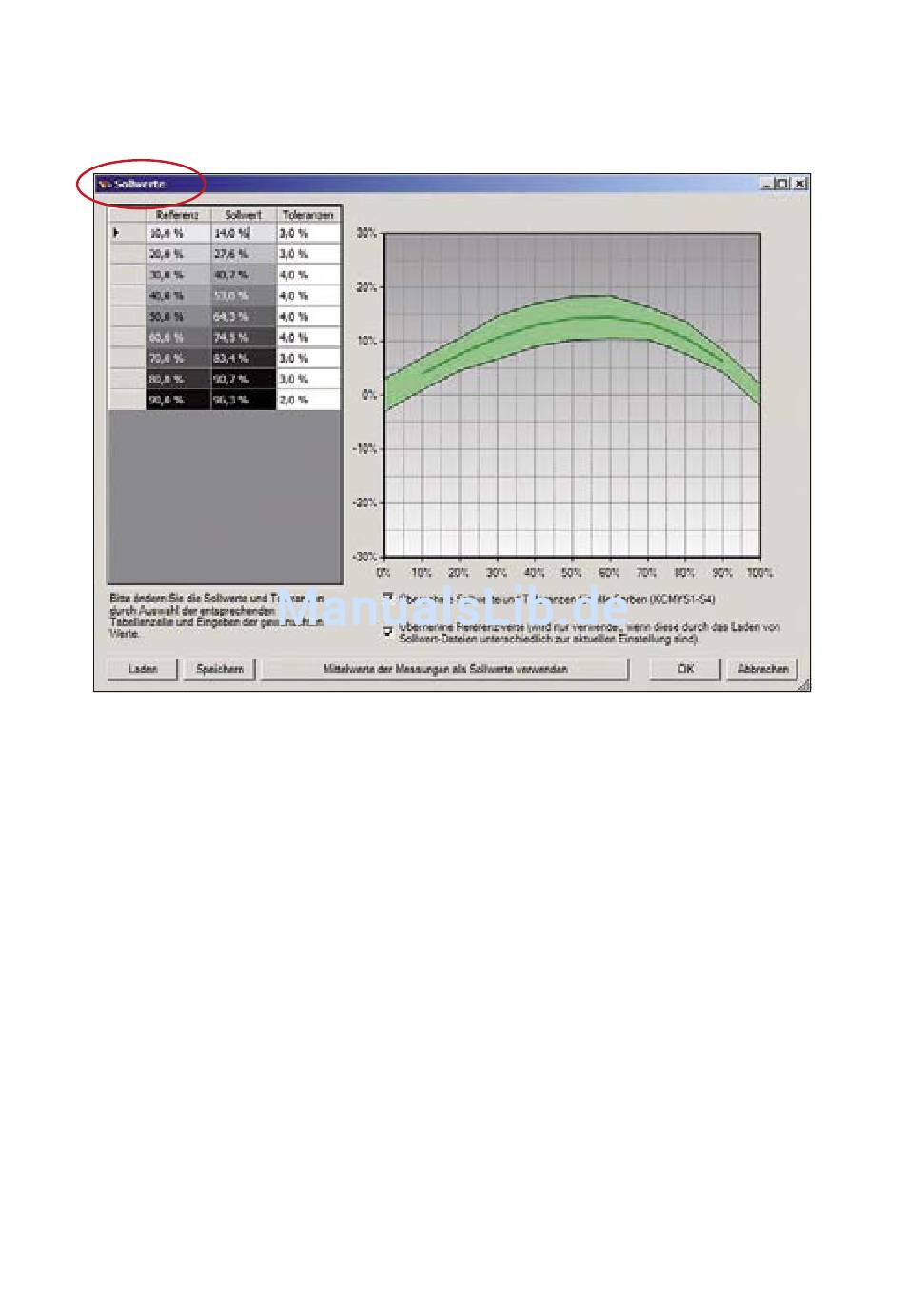
Task: Select the Sollwert column header
Action: [x=244, y=215]
